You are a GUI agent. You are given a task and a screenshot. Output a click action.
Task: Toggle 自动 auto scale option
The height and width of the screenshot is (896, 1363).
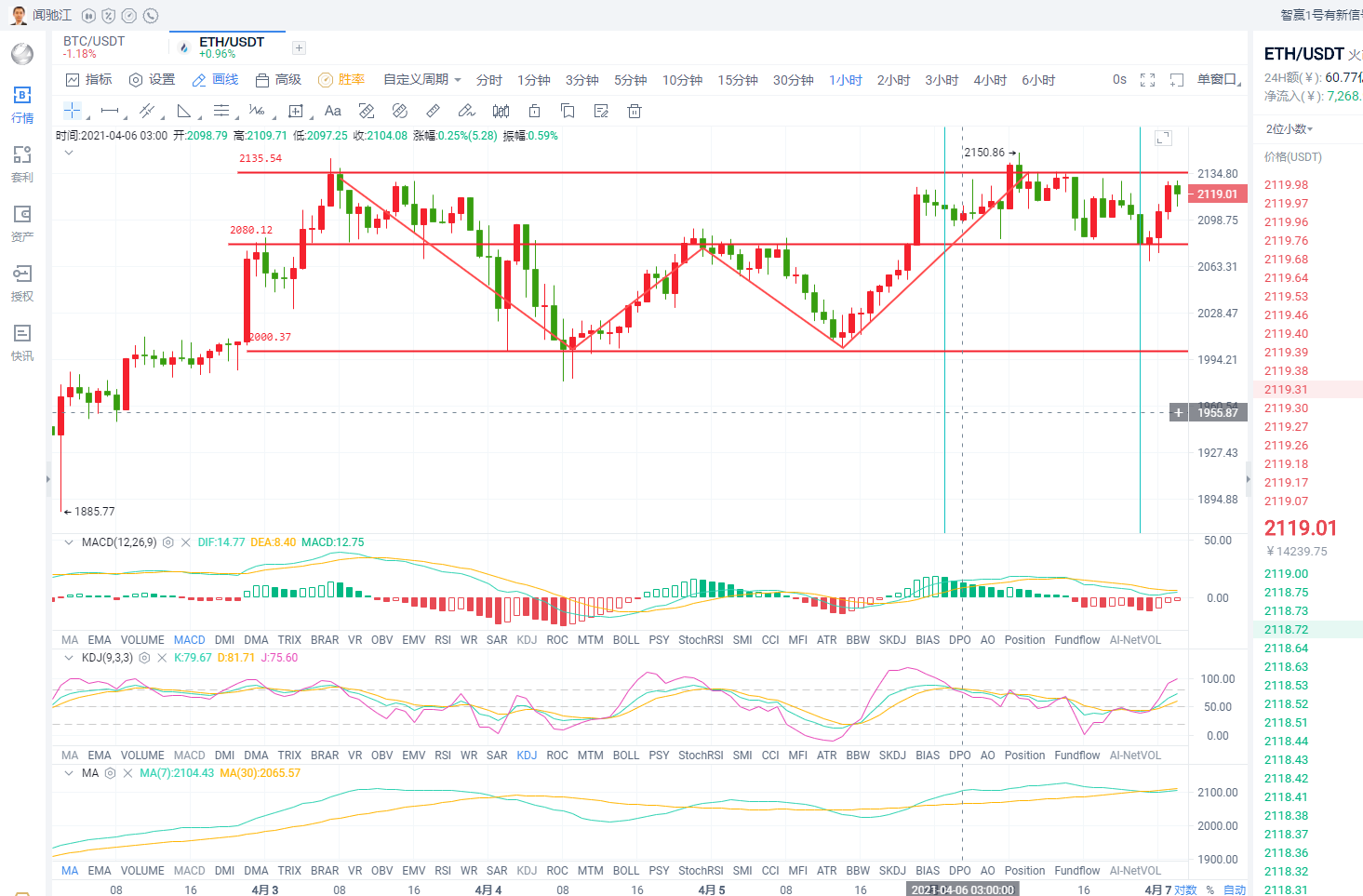coord(1235,889)
